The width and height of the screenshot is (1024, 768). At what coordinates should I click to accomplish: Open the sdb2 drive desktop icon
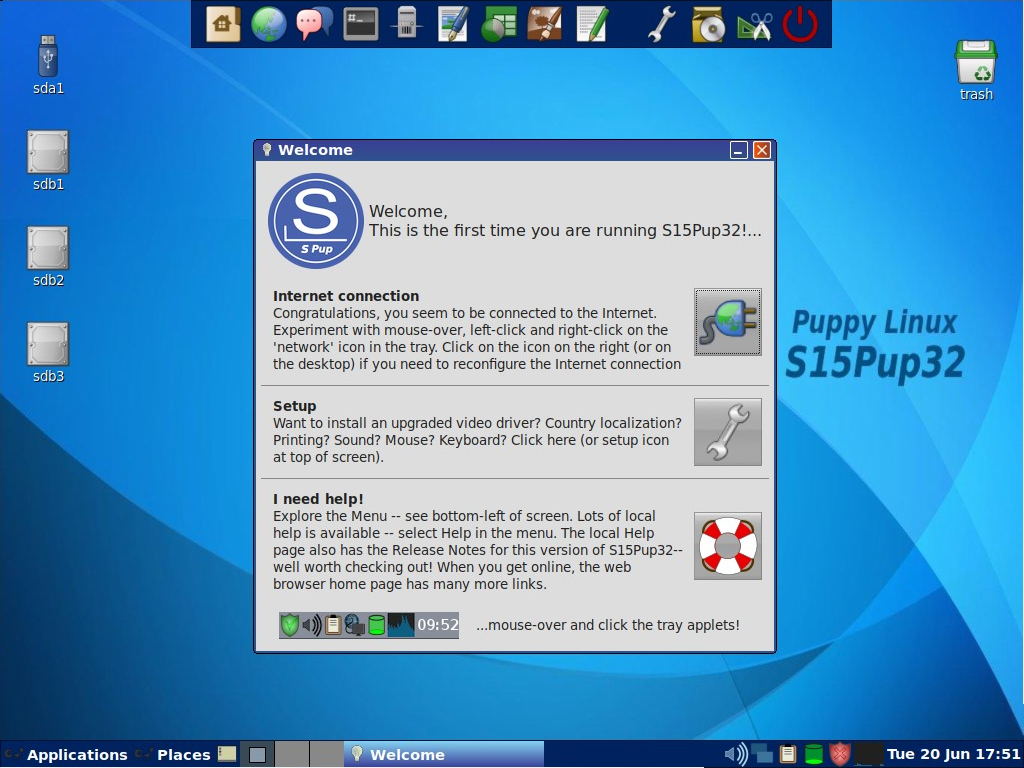coord(48,257)
